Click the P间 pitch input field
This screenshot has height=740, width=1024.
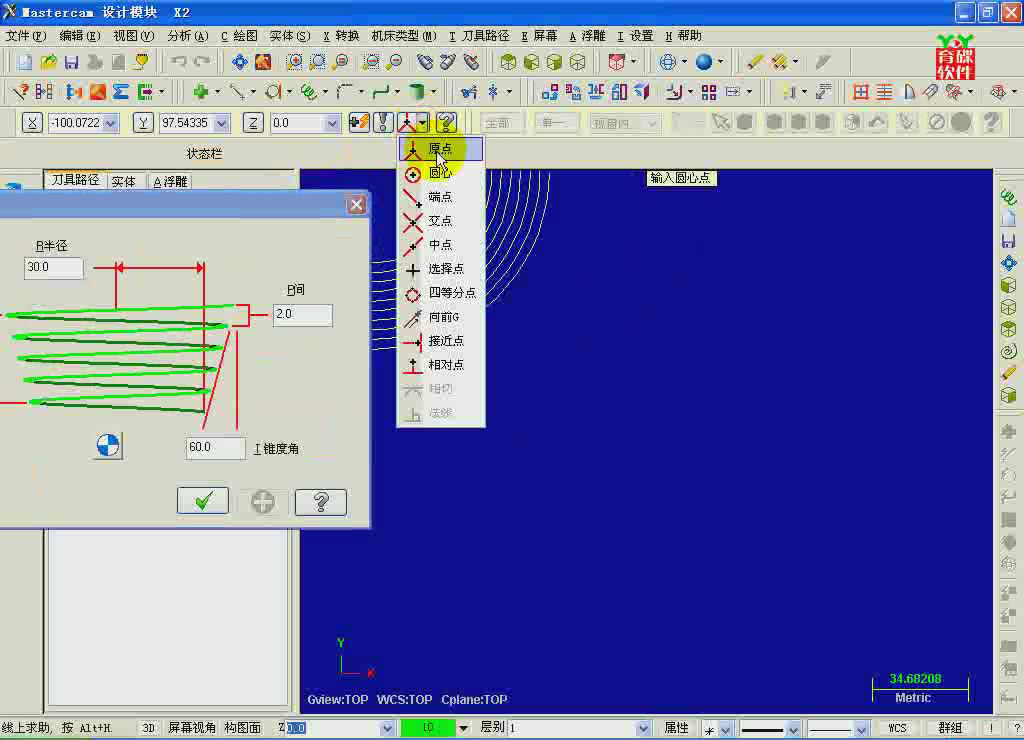pos(302,315)
